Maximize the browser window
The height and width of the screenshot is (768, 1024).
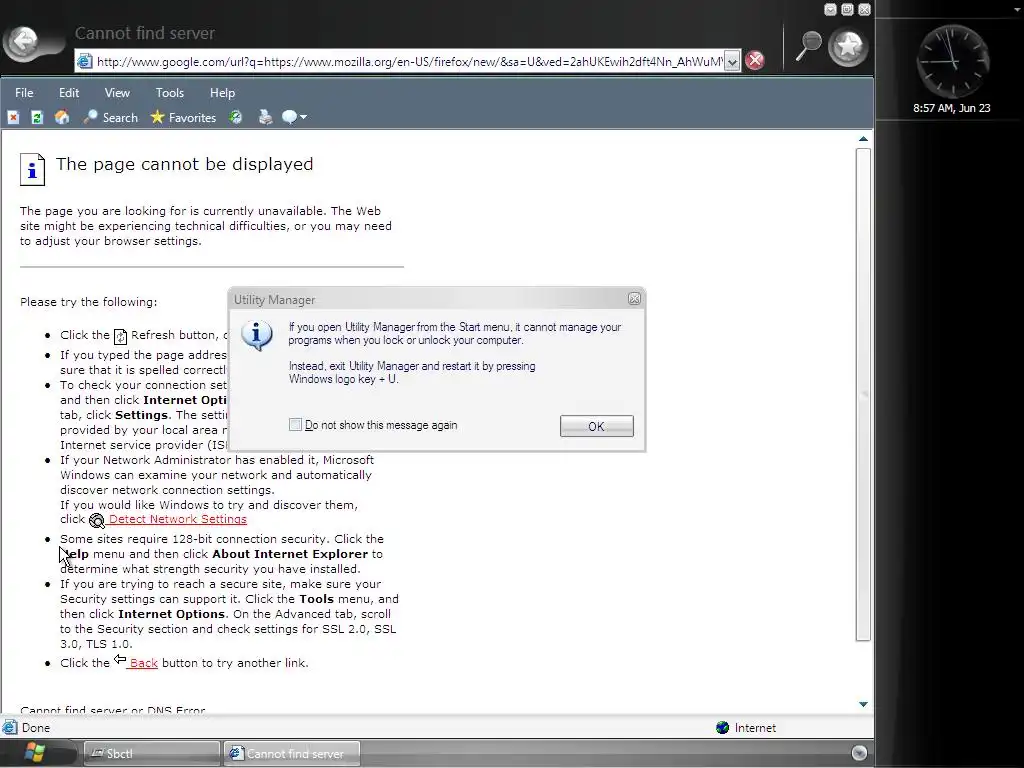[847, 9]
